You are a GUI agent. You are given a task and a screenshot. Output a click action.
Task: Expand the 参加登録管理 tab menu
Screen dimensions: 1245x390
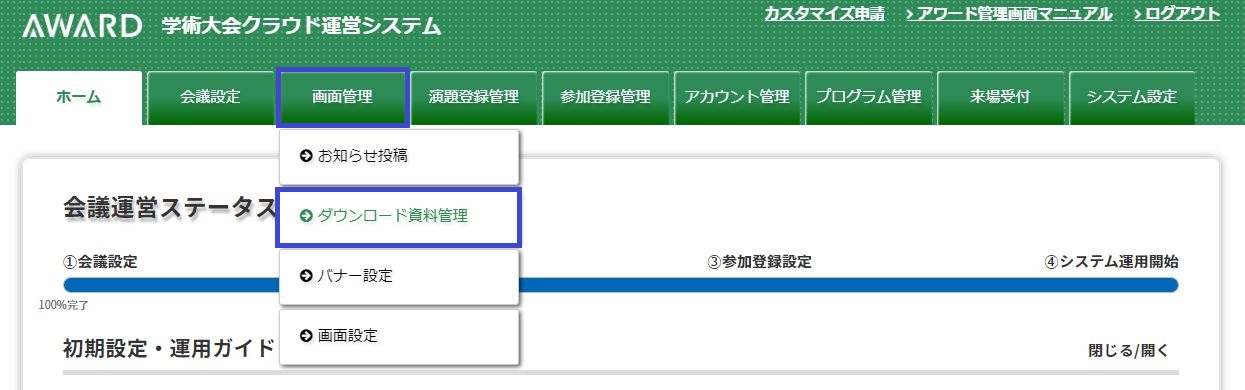point(605,97)
